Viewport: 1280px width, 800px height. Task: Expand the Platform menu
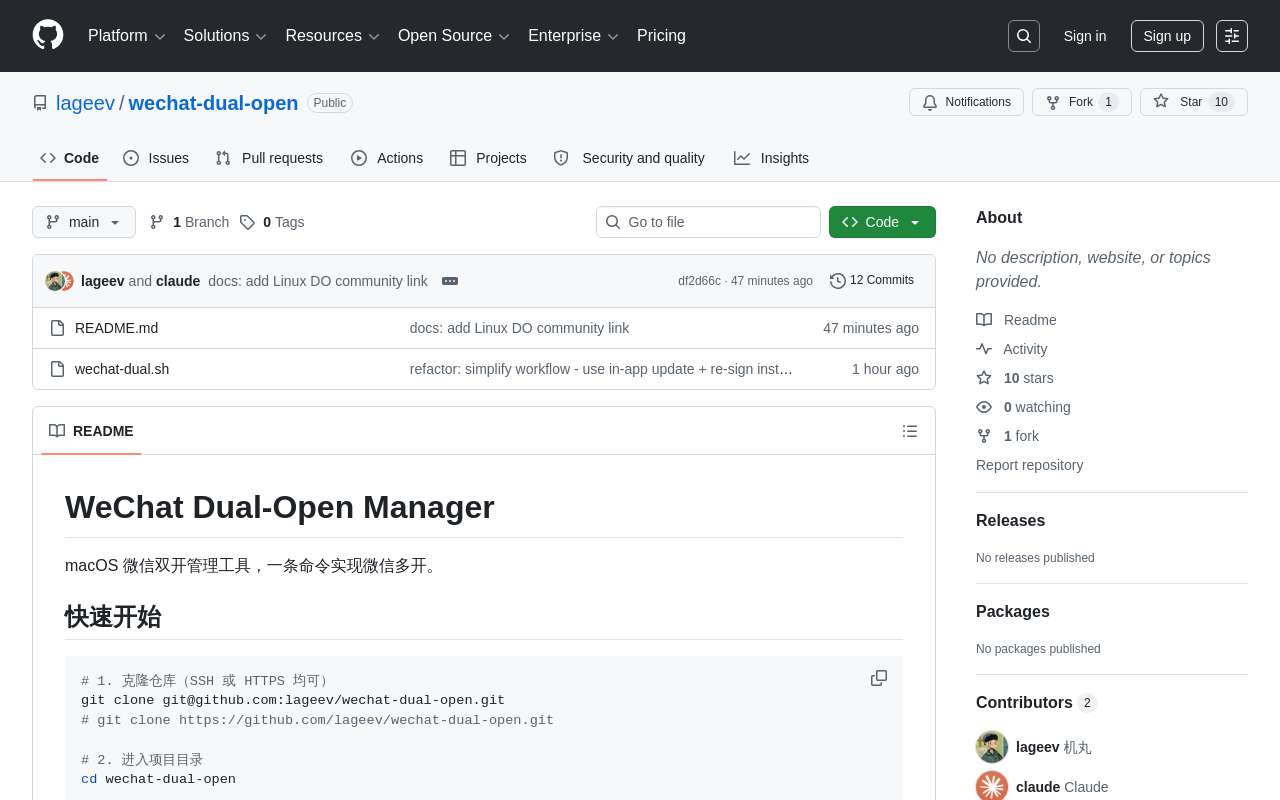(127, 36)
